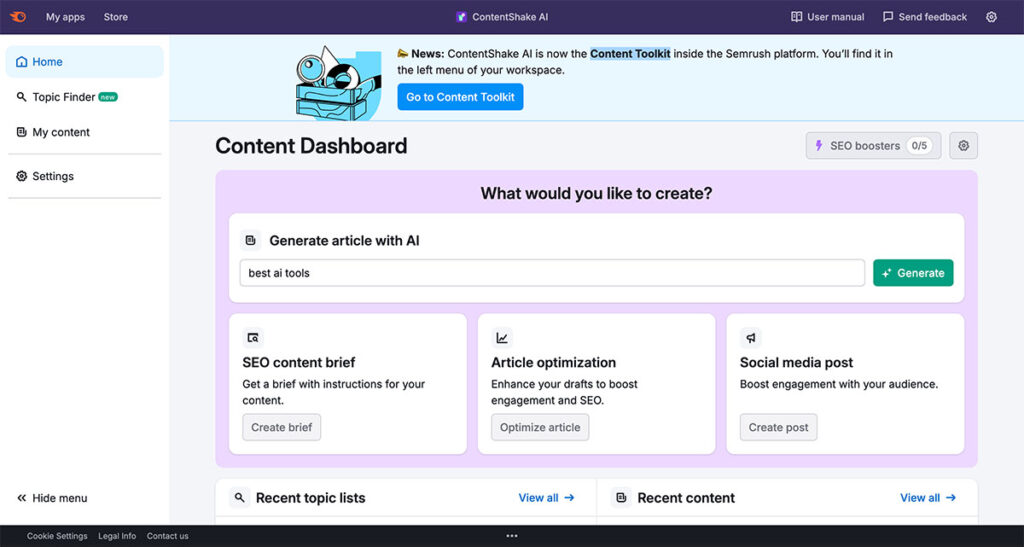Click the ContentShake AI app icon
Screen dimensions: 1024x547
(461, 17)
